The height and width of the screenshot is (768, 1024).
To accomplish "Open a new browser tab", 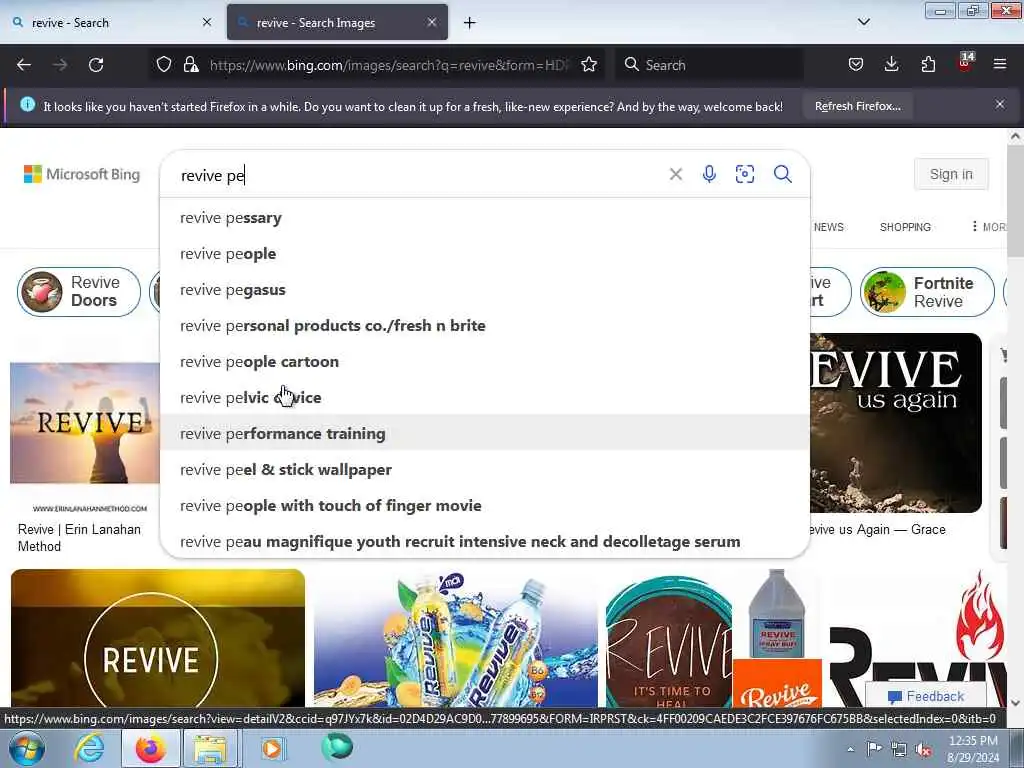I will (x=470, y=23).
